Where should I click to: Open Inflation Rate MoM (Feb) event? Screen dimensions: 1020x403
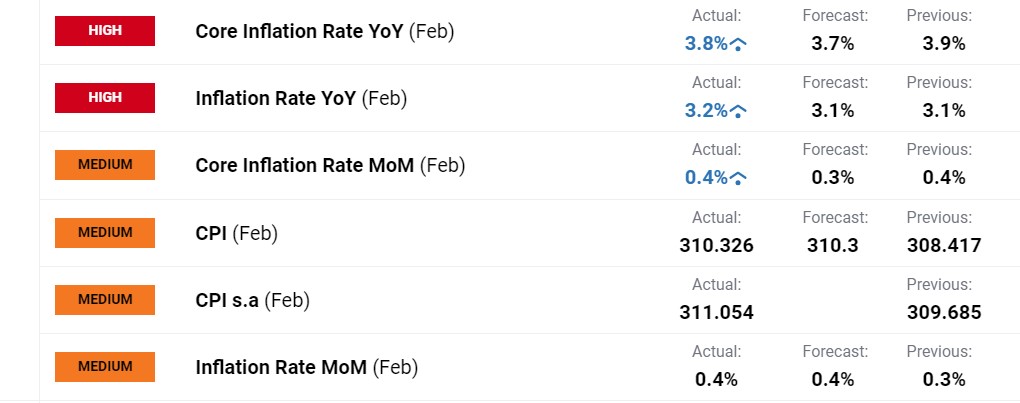306,367
